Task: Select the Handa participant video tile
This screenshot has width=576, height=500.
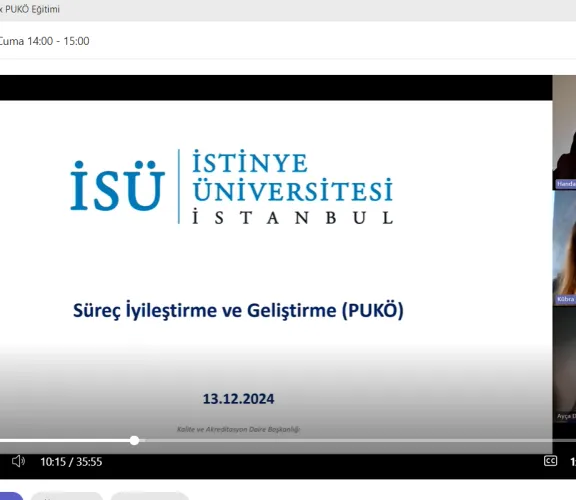Action: click(564, 133)
